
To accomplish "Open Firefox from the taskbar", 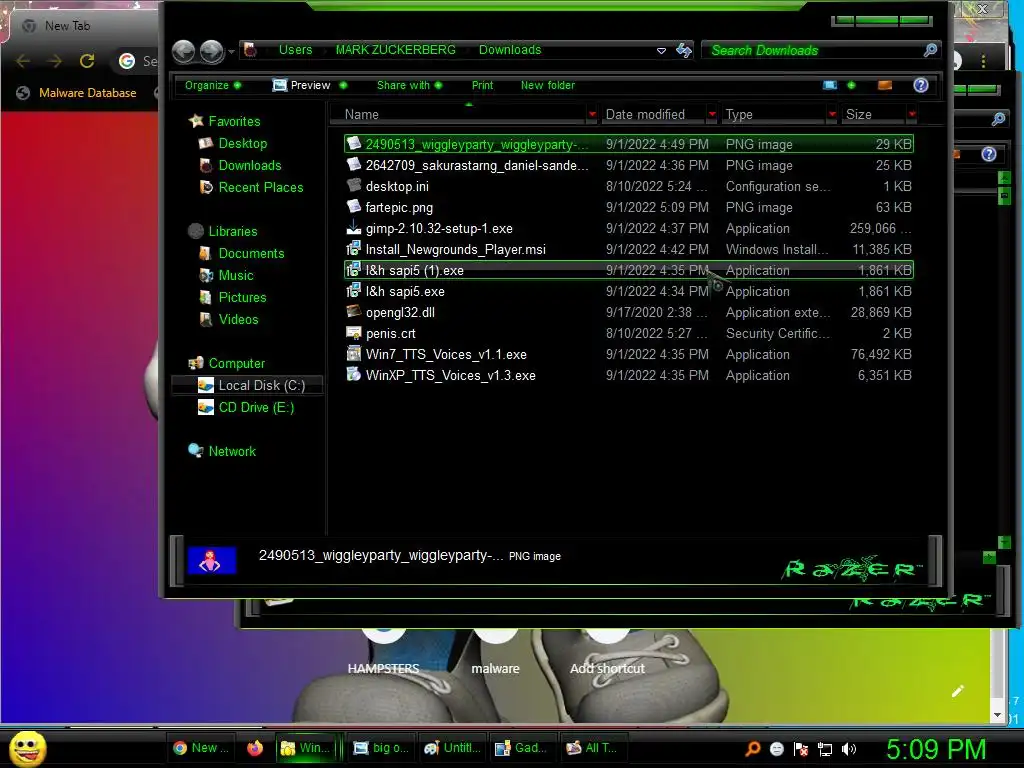I will point(255,748).
